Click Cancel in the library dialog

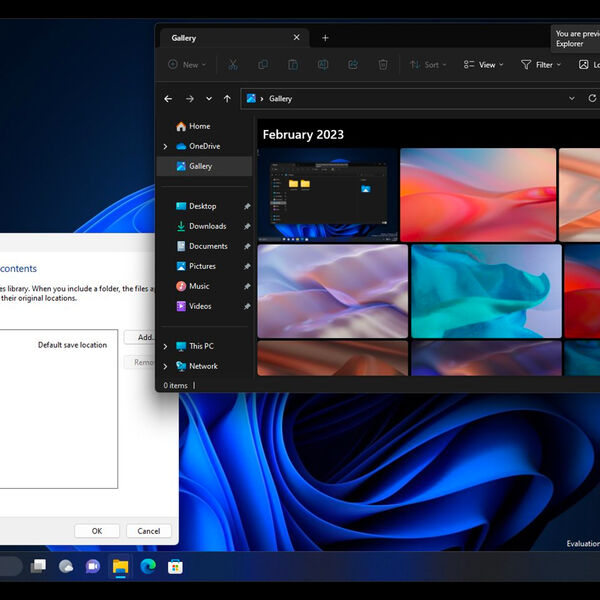[x=148, y=531]
